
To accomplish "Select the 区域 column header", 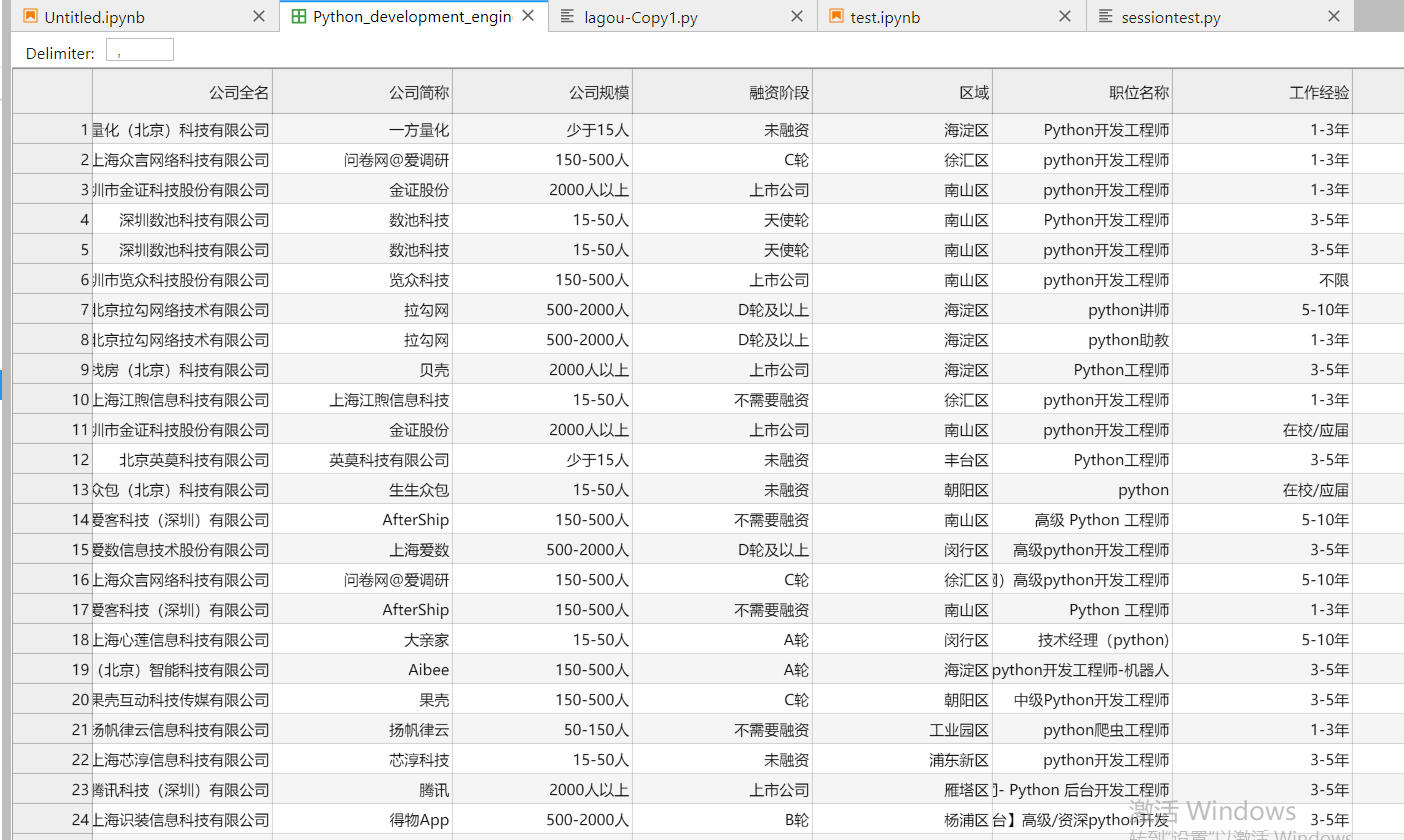I will pyautogui.click(x=902, y=92).
